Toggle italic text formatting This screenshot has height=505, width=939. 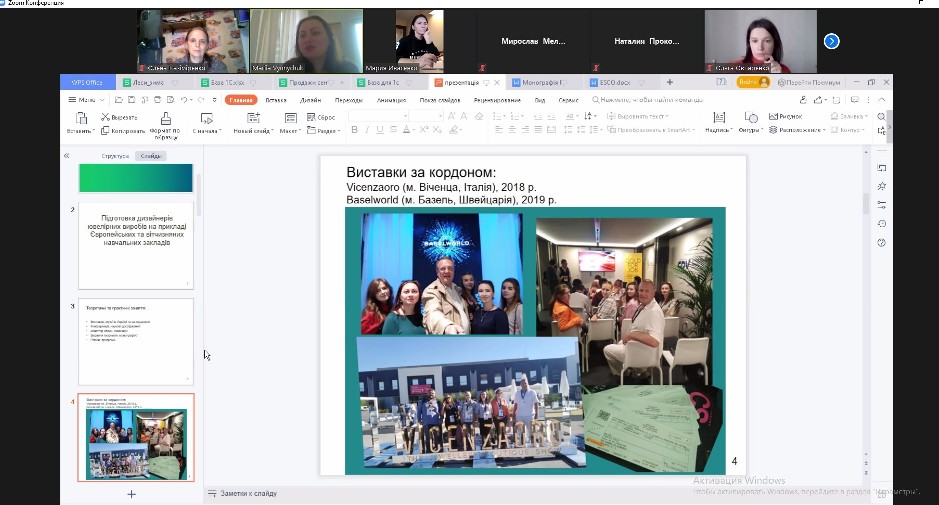pos(367,130)
